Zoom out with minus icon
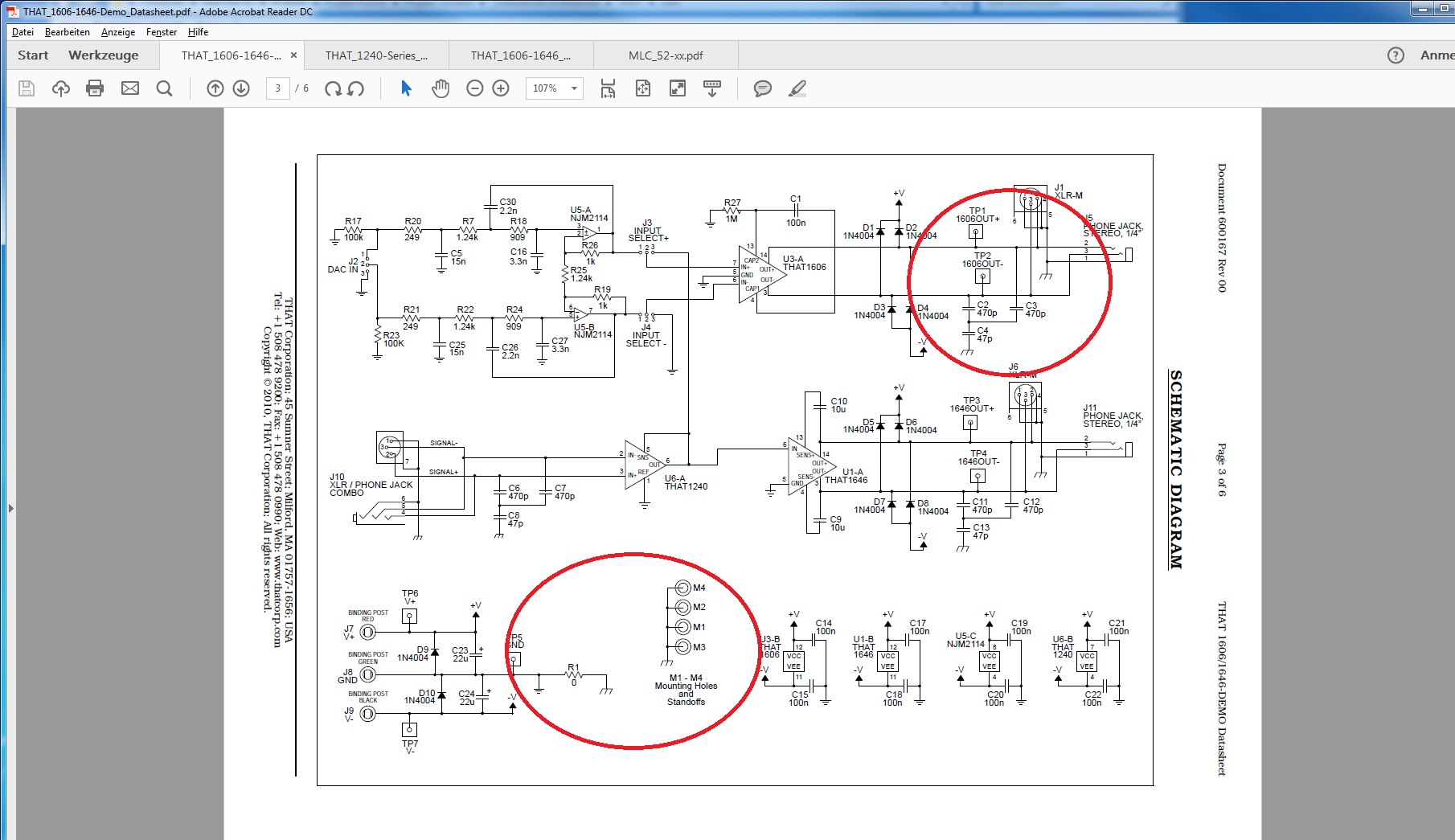The height and width of the screenshot is (840, 1455). tap(475, 88)
